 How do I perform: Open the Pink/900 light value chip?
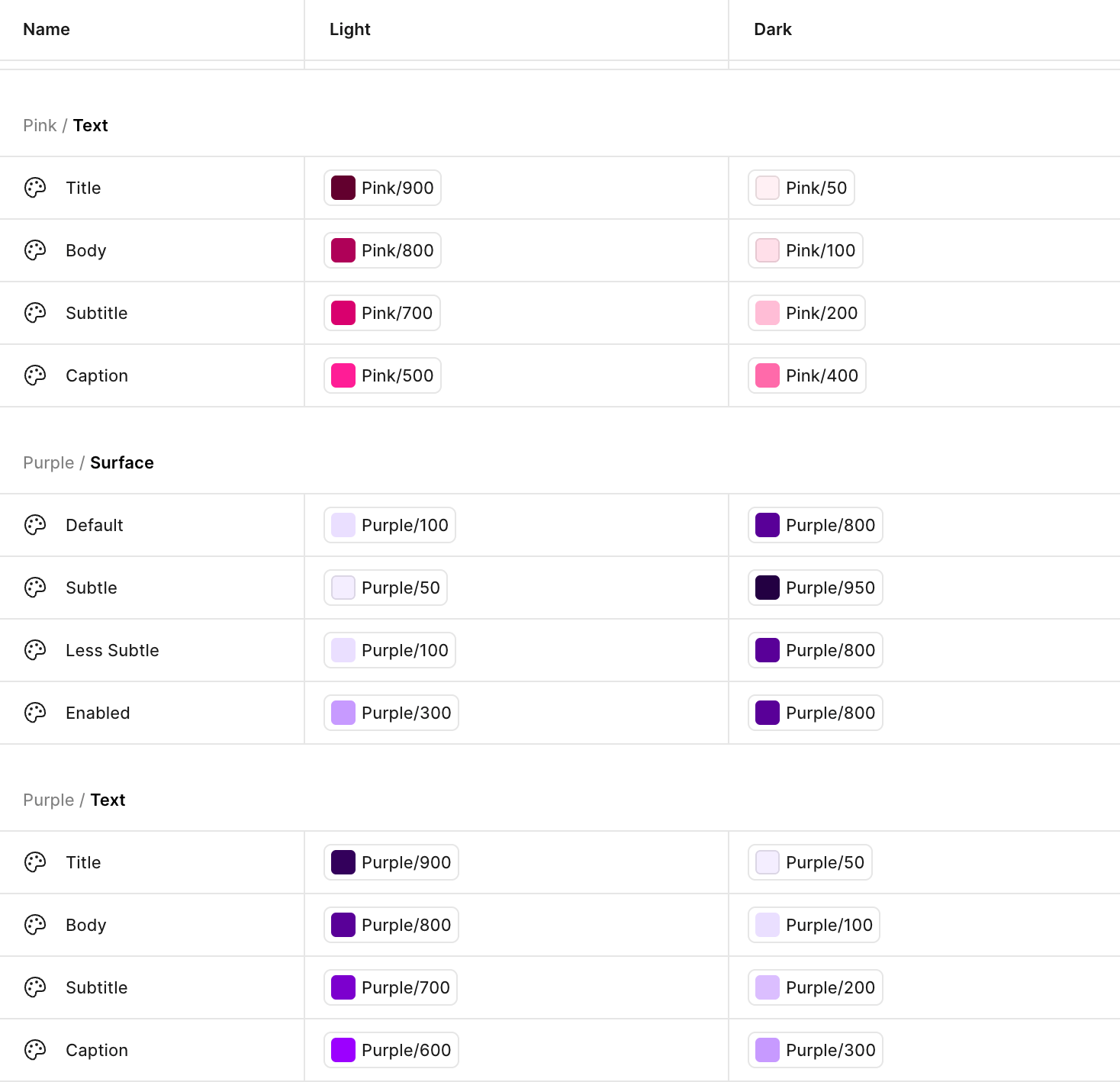(382, 188)
